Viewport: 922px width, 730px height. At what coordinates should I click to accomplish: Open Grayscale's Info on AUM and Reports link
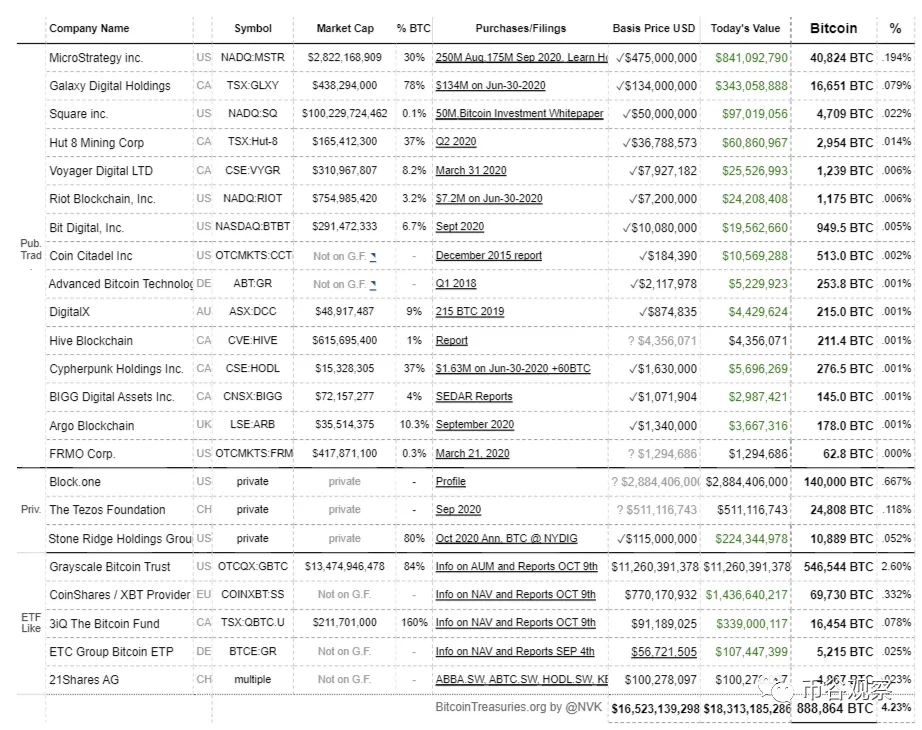coord(516,566)
